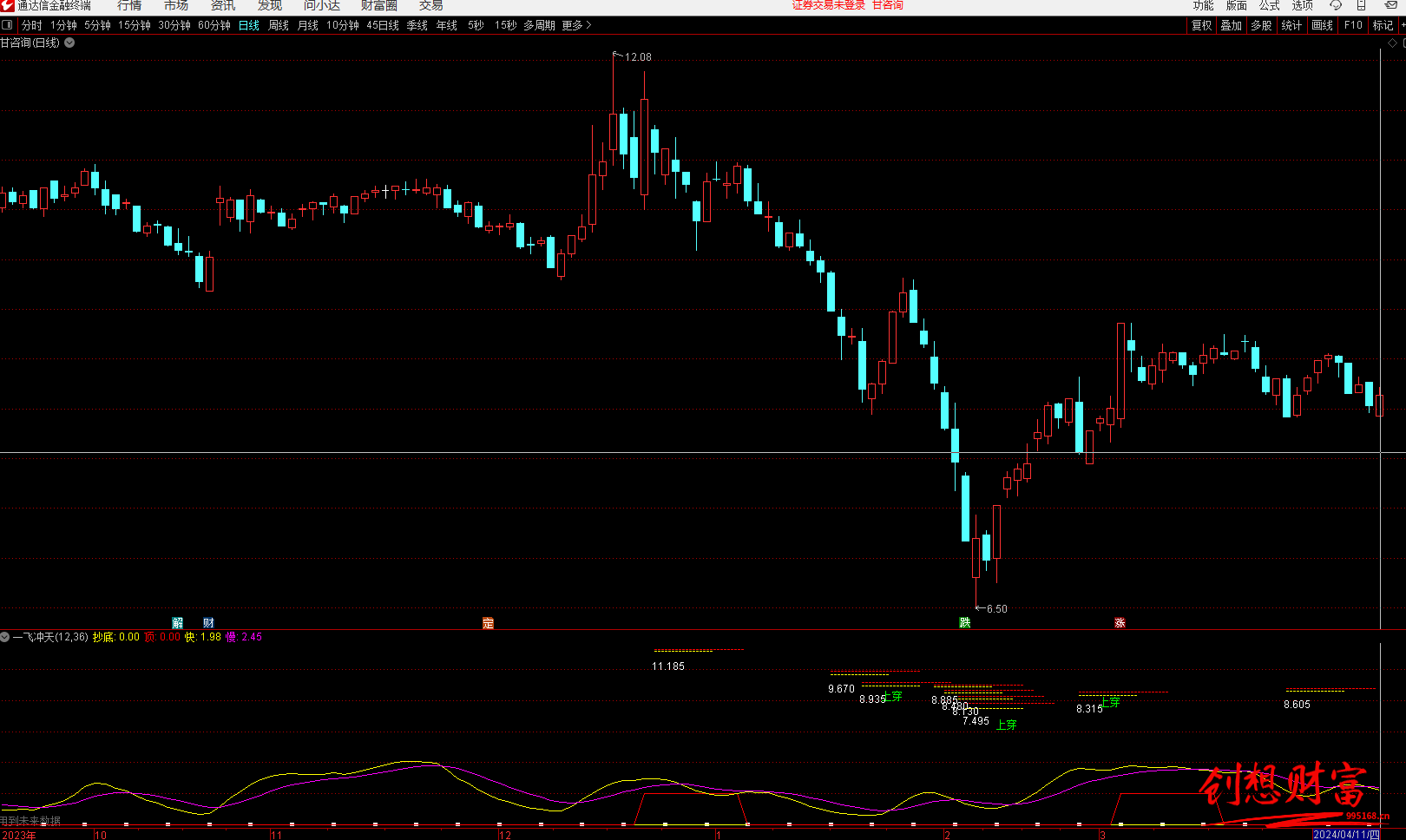
Task: Switch to 分时 chart period
Action: [32, 25]
